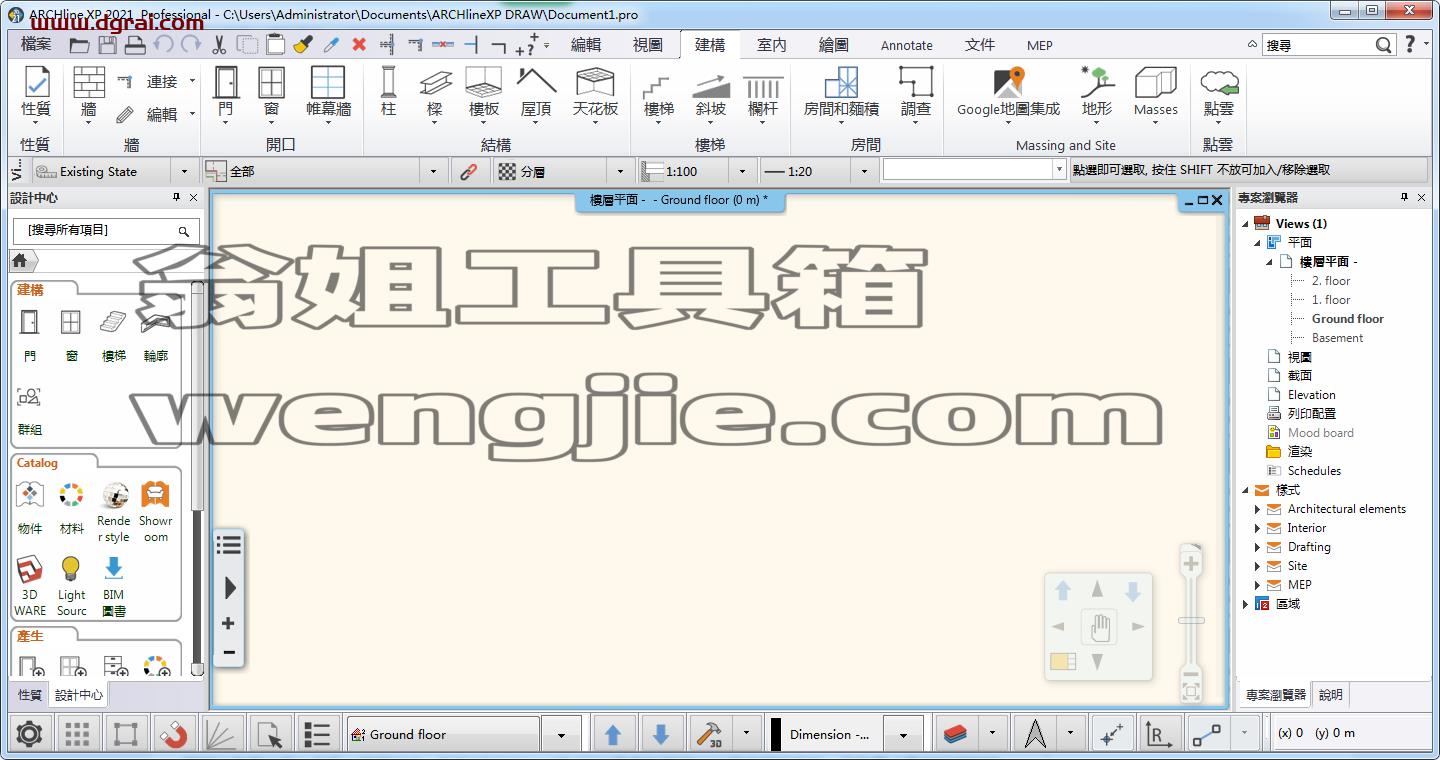Click the 3D hammer build icon
1440x760 pixels.
[x=709, y=735]
